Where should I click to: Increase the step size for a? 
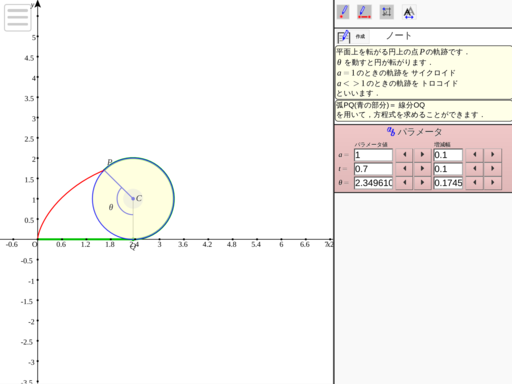click(493, 155)
